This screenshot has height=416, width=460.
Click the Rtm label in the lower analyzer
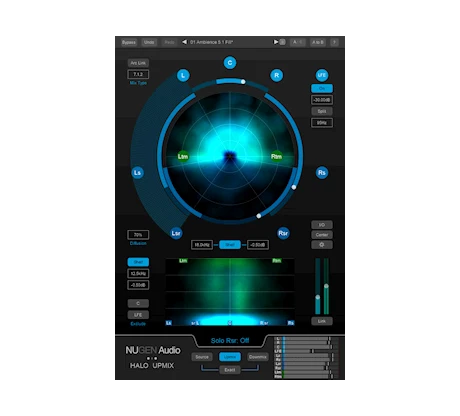(x=277, y=261)
